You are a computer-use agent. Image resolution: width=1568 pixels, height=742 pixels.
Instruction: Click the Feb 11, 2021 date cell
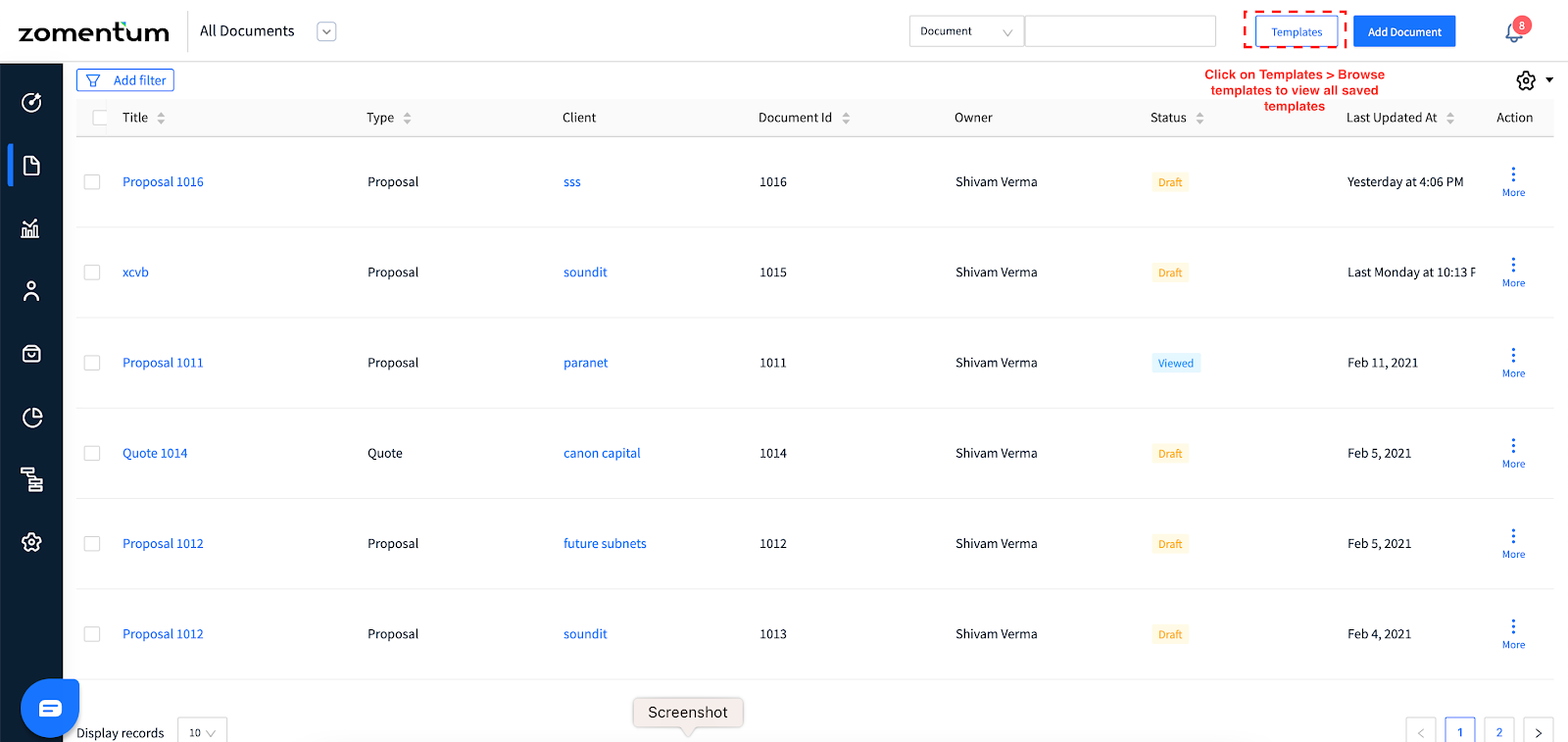(1383, 363)
